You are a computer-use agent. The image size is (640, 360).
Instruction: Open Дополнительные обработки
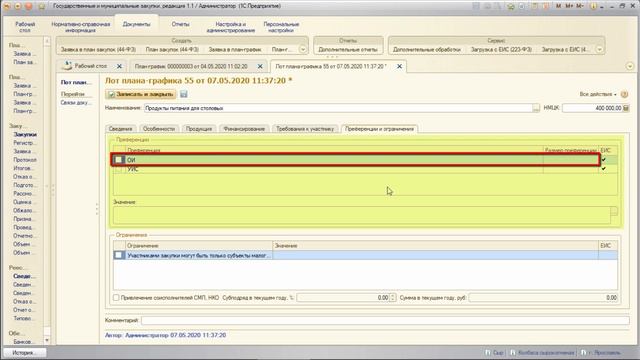pyautogui.click(x=427, y=49)
